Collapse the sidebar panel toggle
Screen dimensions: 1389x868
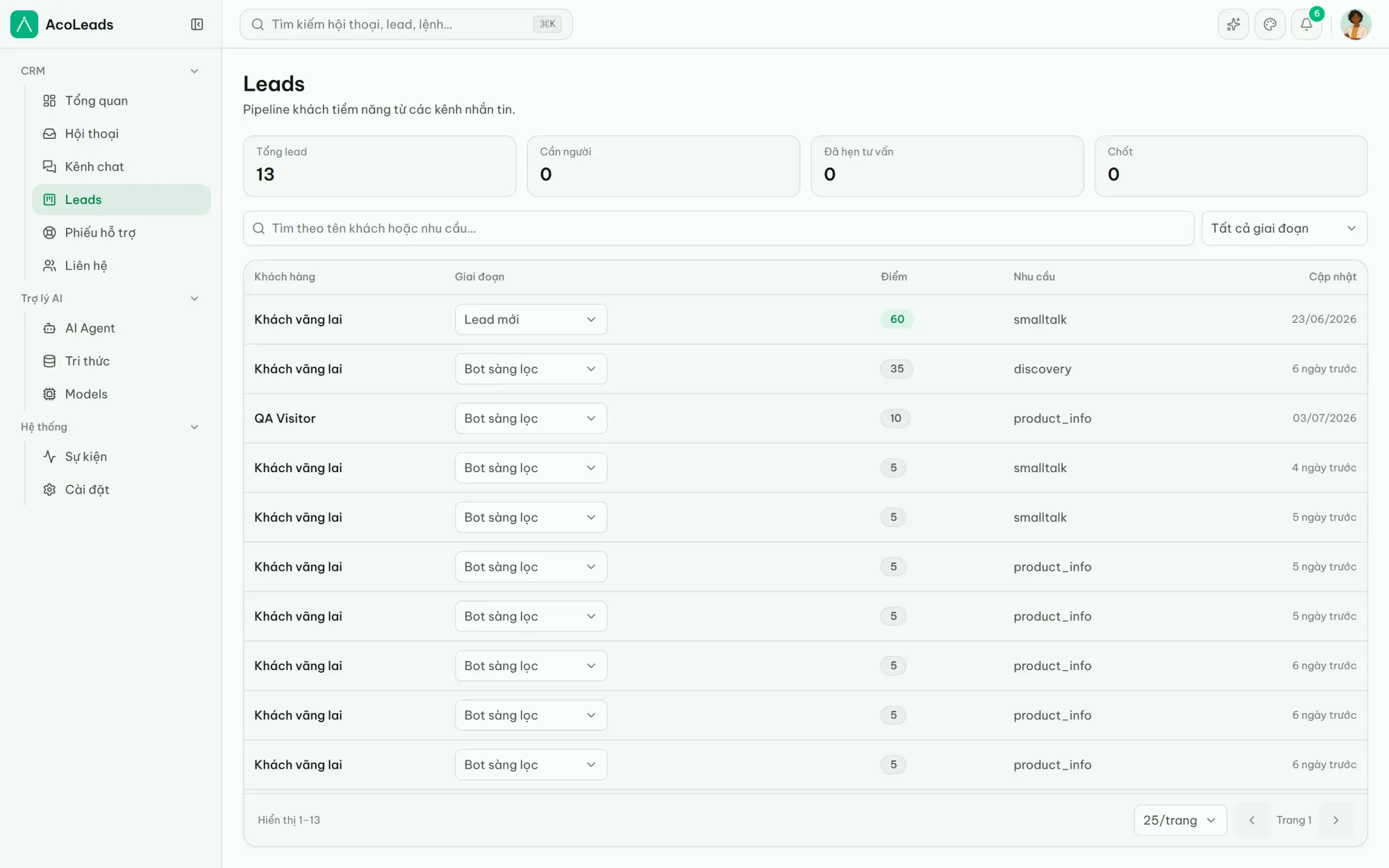click(197, 24)
